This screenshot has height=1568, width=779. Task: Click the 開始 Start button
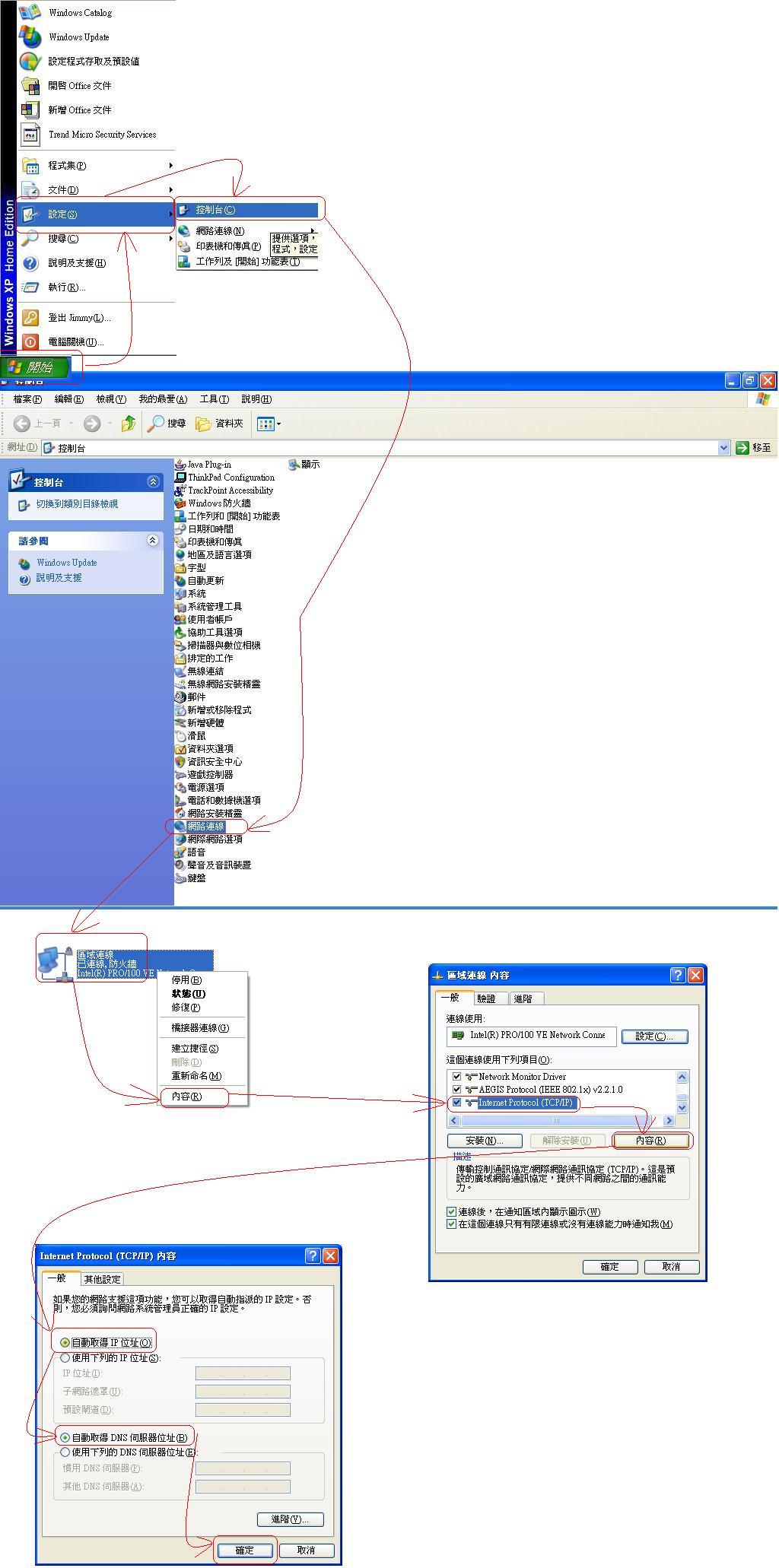[35, 367]
